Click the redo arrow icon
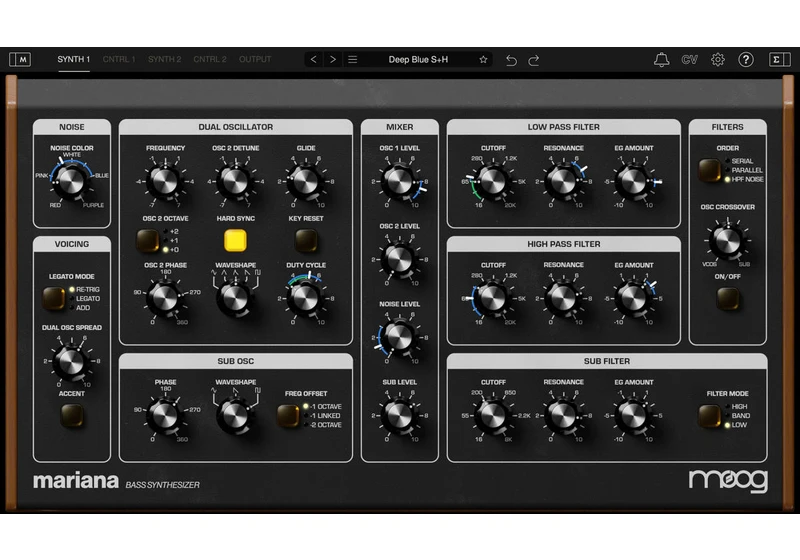The width and height of the screenshot is (800, 560). point(534,60)
